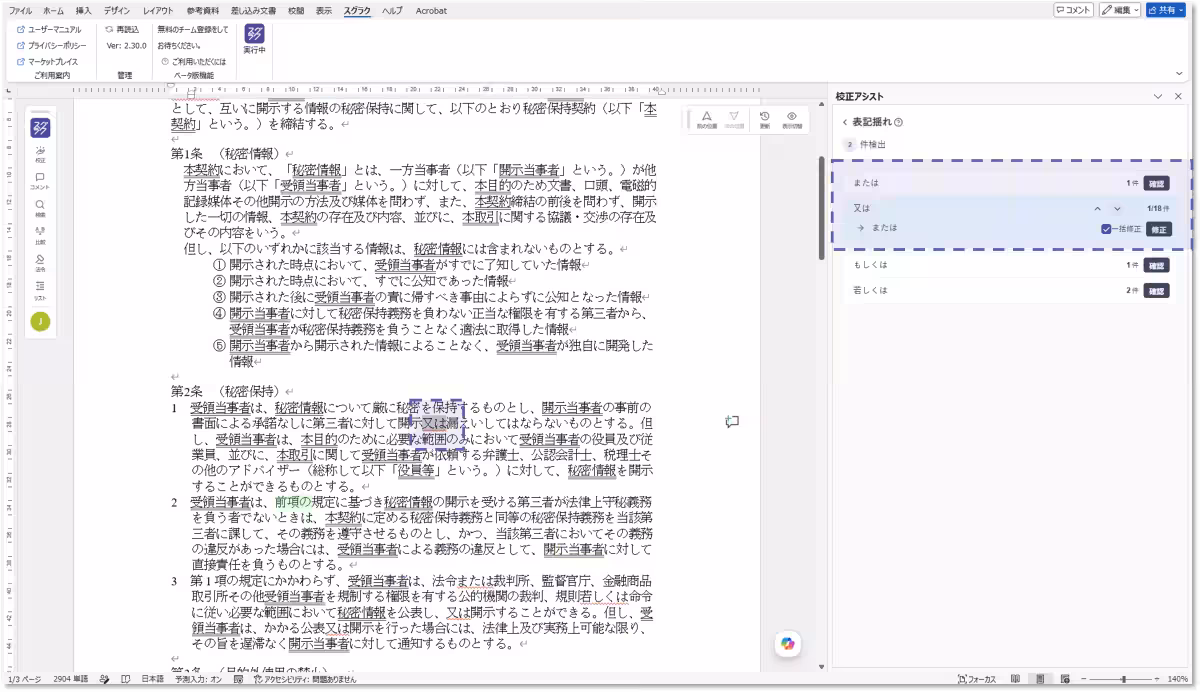Click the comment balloon icon in document margin
The image size is (1200, 692).
731,422
